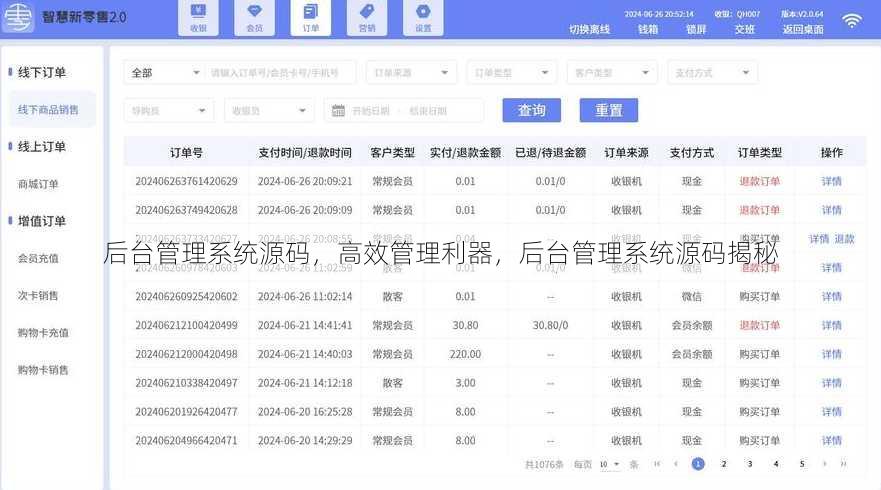Viewport: 881px width, 490px height.
Task: Select 次卡销售 in sidebar
Action: click(38, 295)
